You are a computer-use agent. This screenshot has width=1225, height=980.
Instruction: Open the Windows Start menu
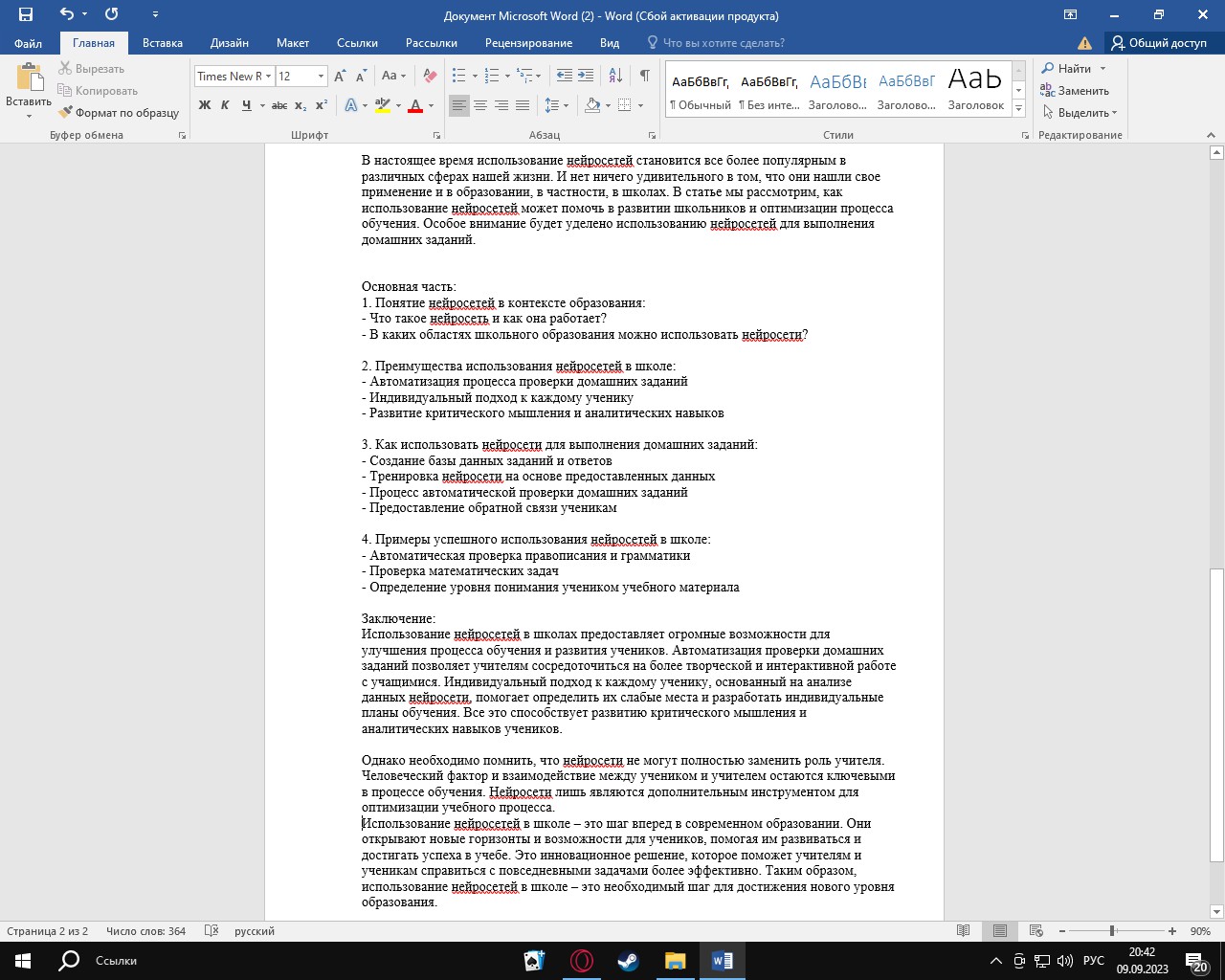tap(23, 961)
